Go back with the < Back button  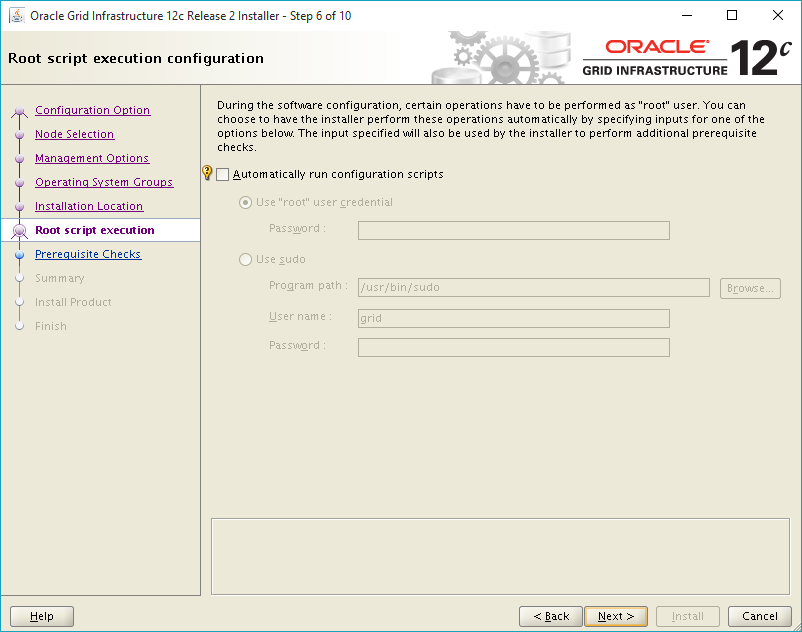[551, 617]
